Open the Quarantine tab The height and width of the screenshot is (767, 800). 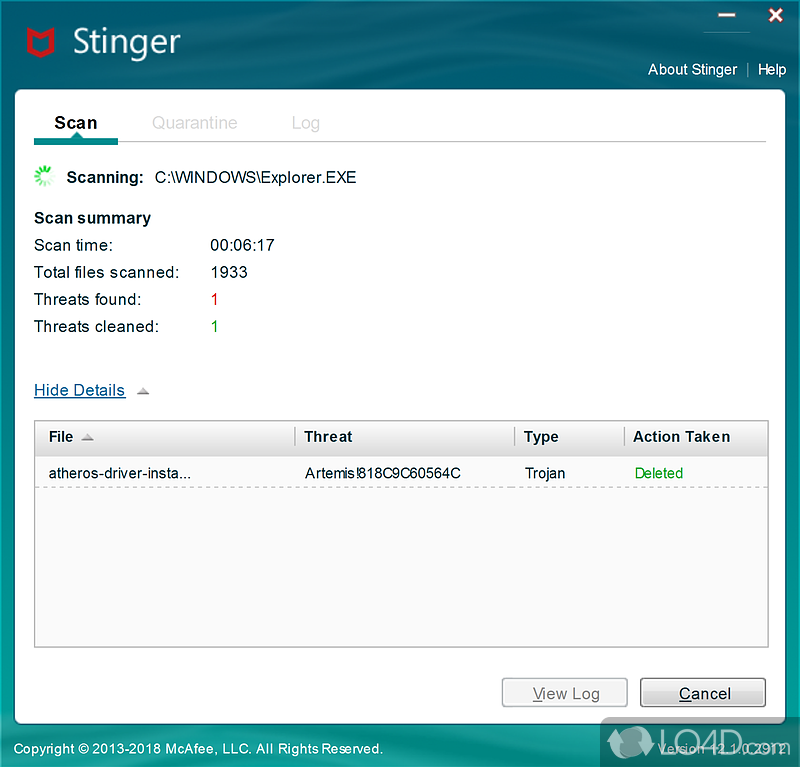[x=194, y=123]
